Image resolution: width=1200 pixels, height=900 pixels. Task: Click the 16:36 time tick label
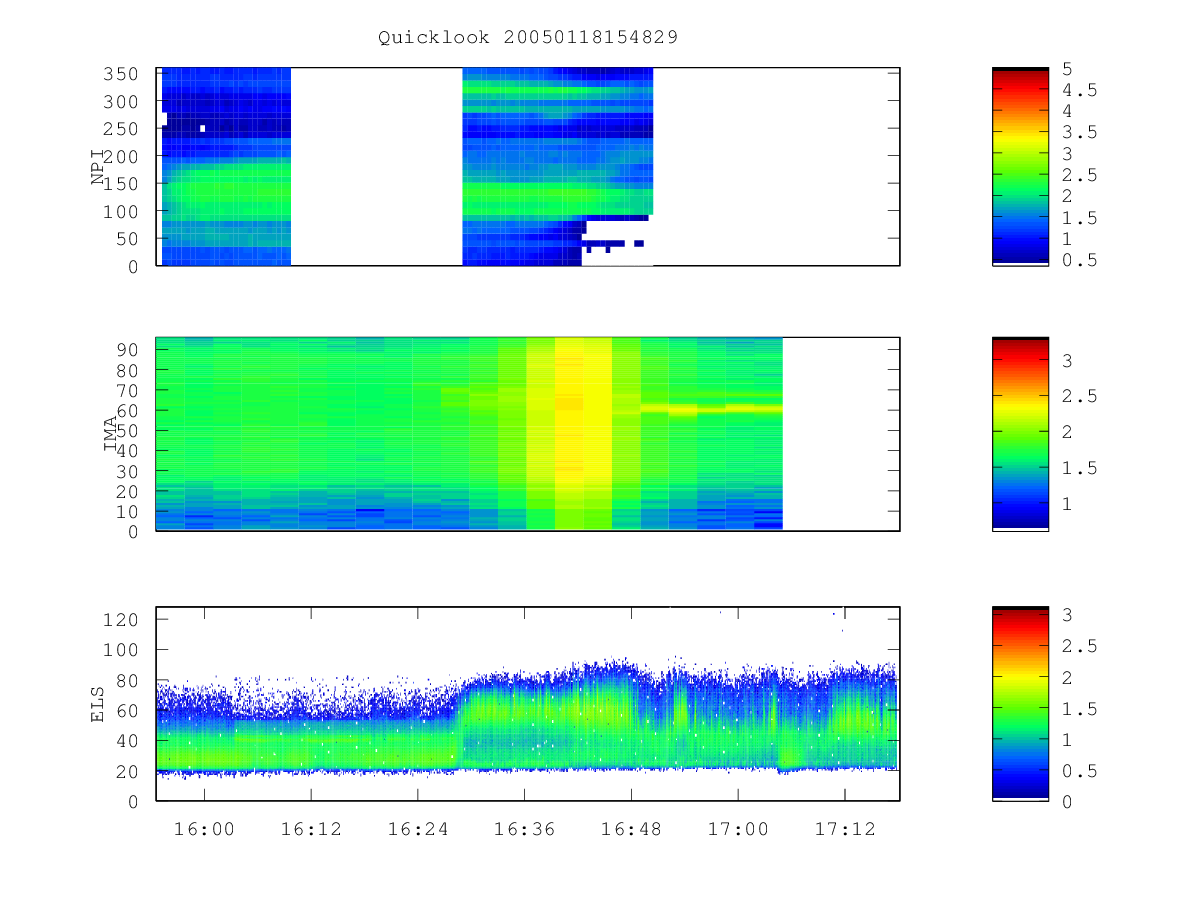click(x=525, y=829)
